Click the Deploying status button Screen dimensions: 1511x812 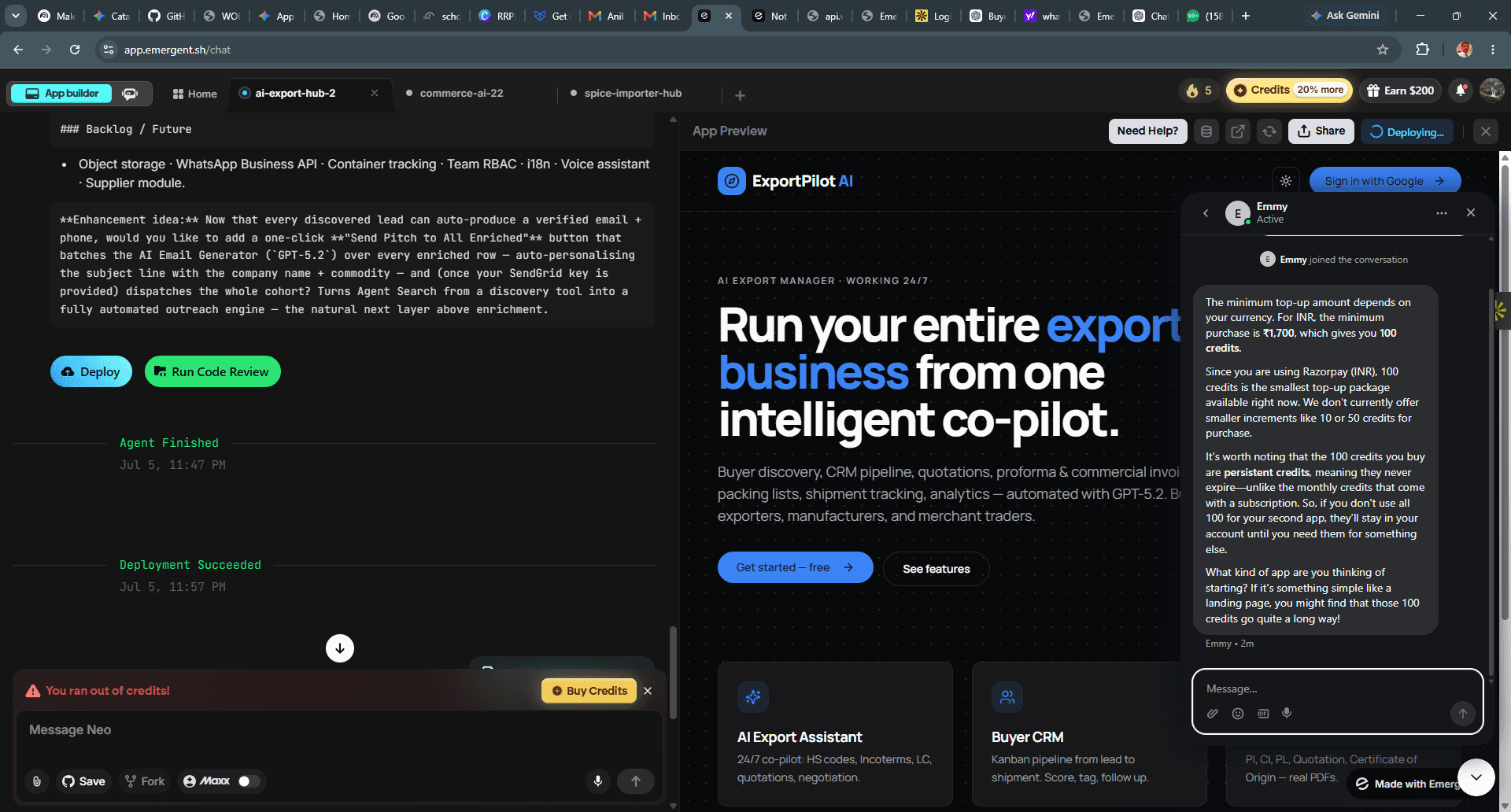point(1407,131)
